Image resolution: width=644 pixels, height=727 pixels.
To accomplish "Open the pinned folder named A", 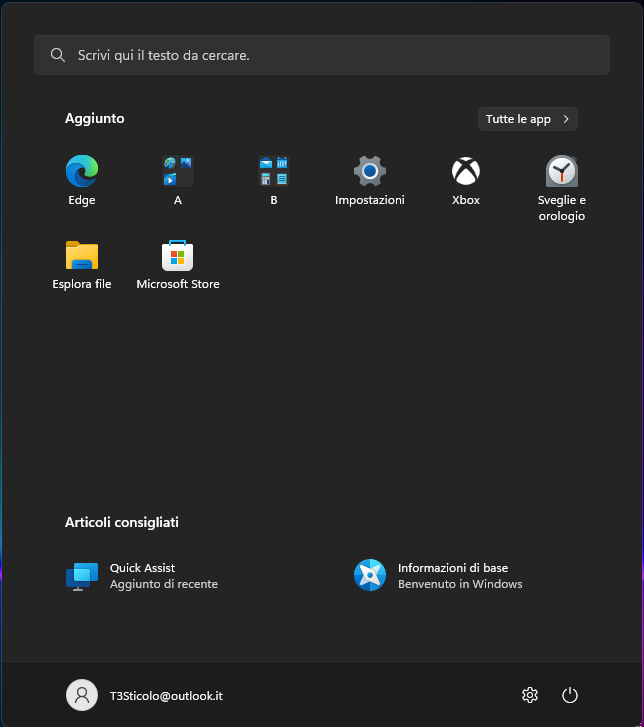I will click(178, 180).
